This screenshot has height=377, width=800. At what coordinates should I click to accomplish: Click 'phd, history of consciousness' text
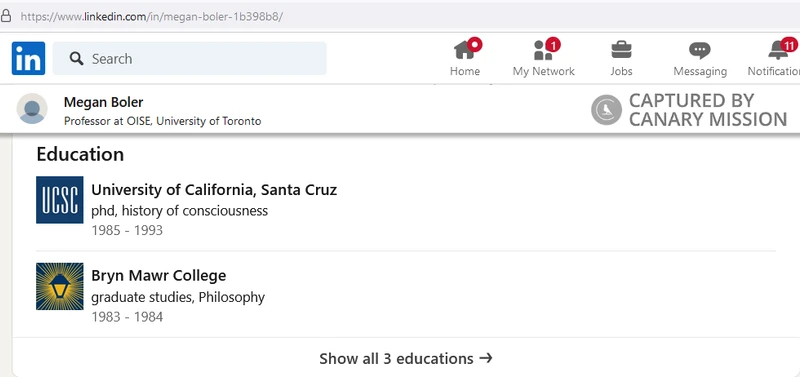(x=180, y=211)
